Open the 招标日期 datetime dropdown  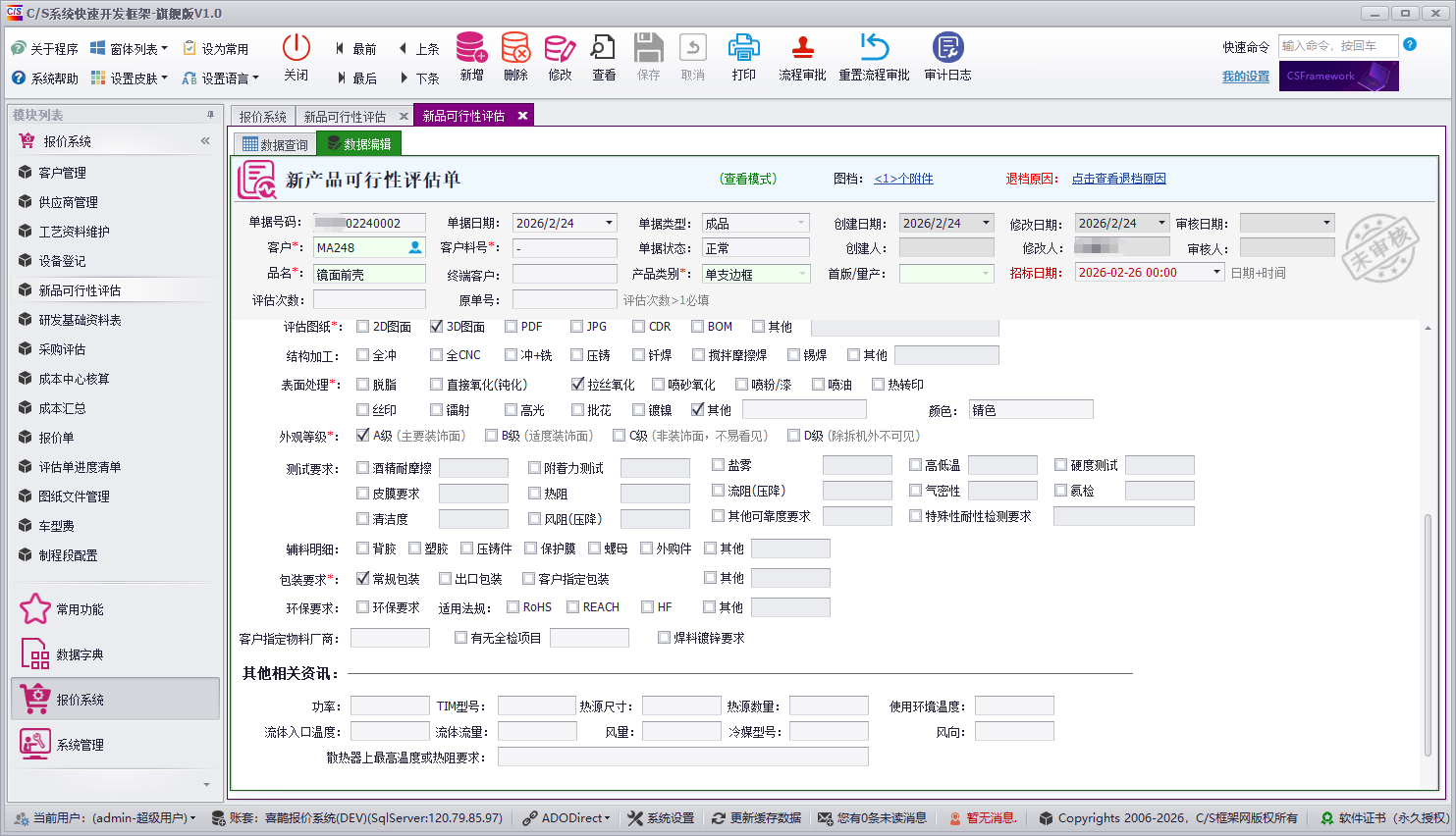(1217, 272)
